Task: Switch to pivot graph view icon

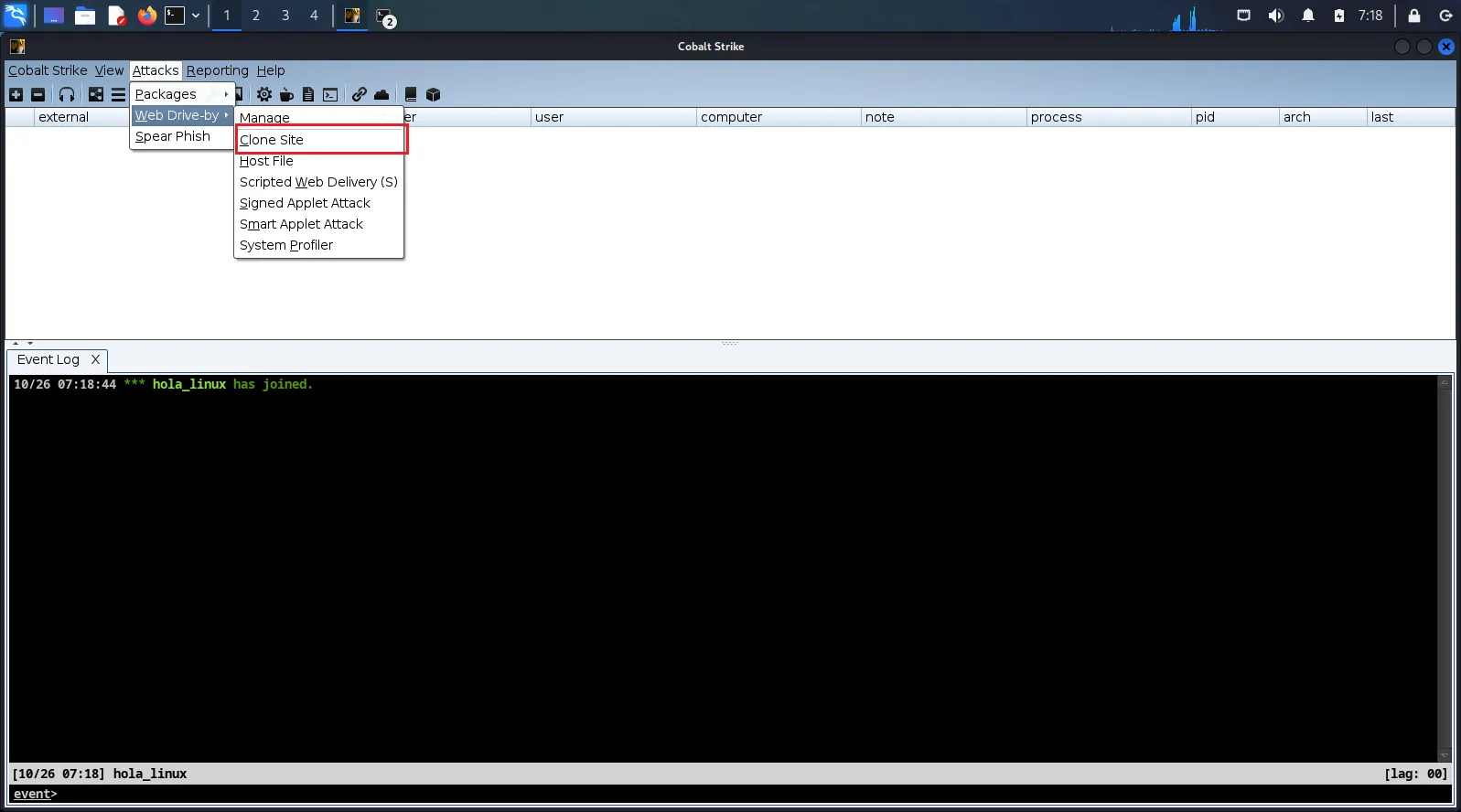Action: point(96,94)
